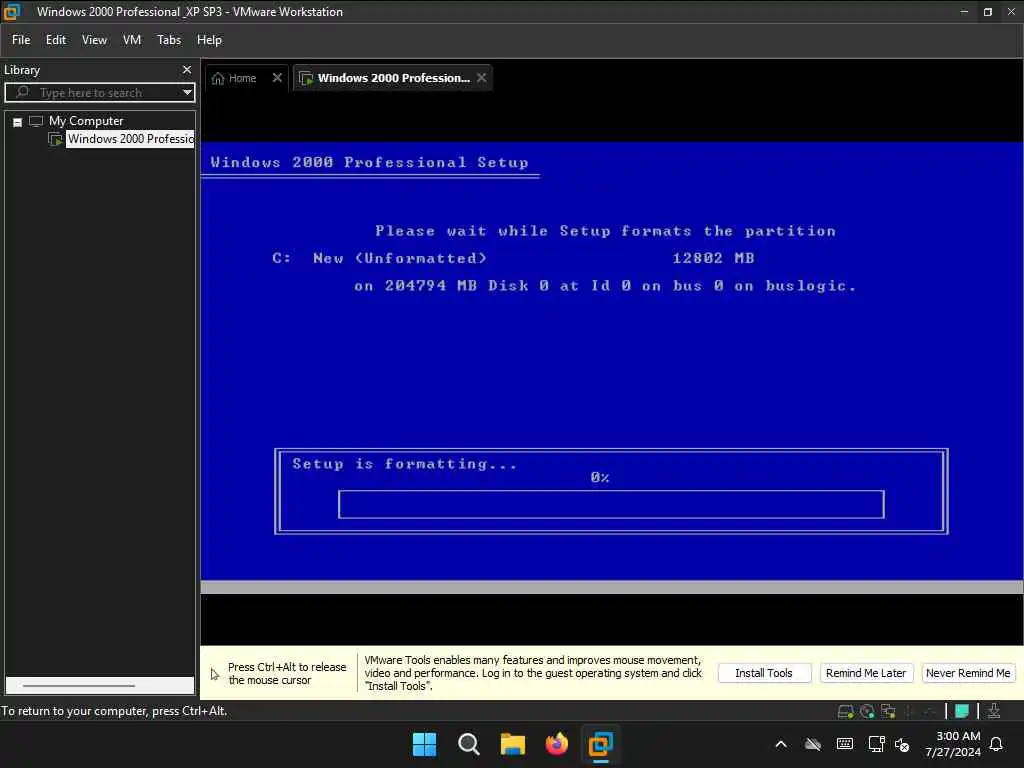Launch Firefox from the taskbar
The image size is (1024, 768).
click(556, 744)
